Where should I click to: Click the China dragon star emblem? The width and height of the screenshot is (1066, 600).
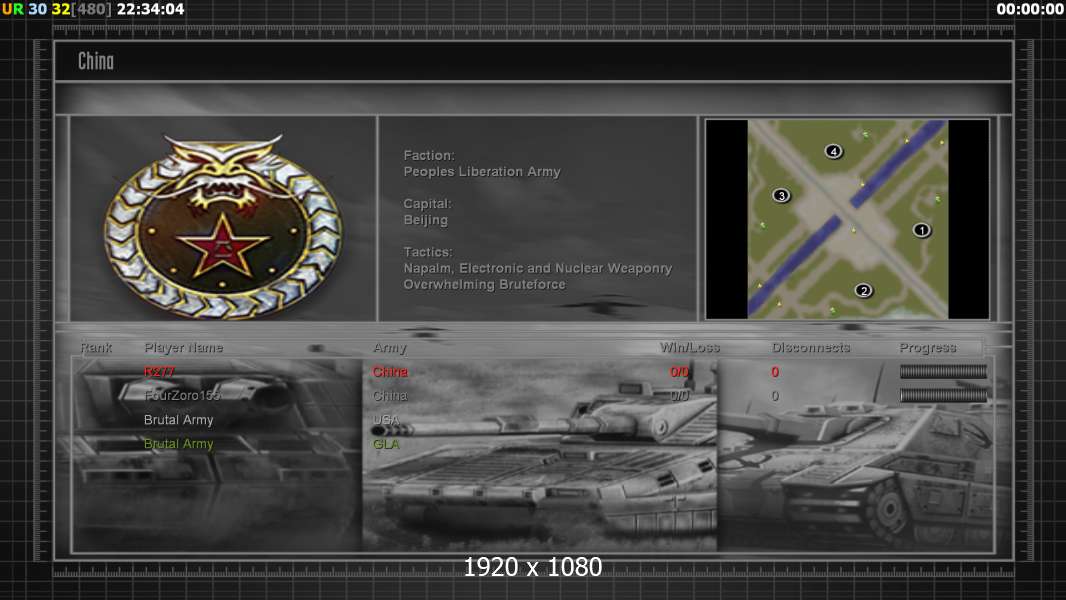223,226
